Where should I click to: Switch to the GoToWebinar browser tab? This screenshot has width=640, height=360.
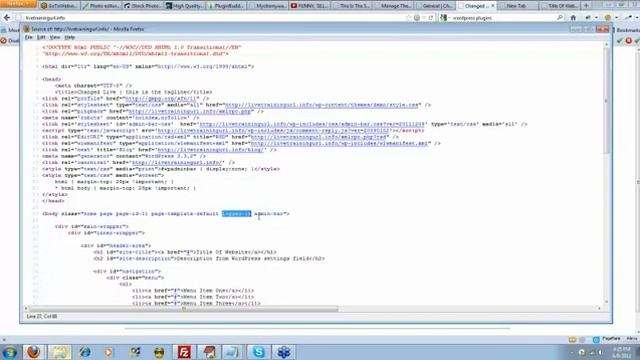point(60,6)
